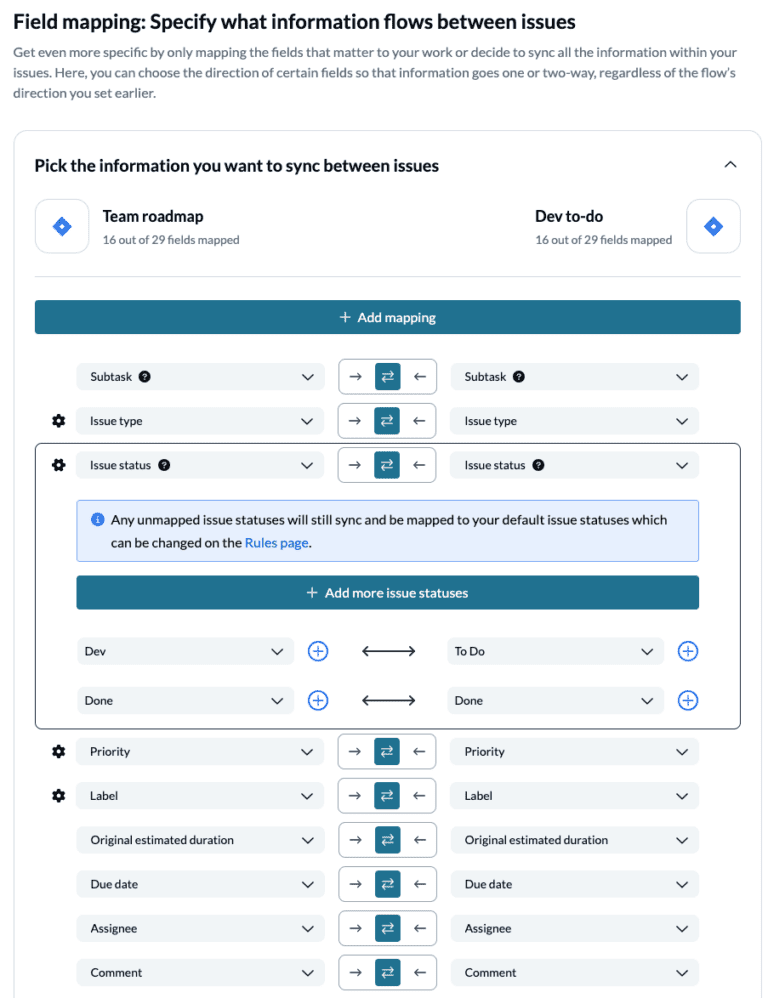768x998 pixels.
Task: Collapse the sync information section
Action: (731, 164)
